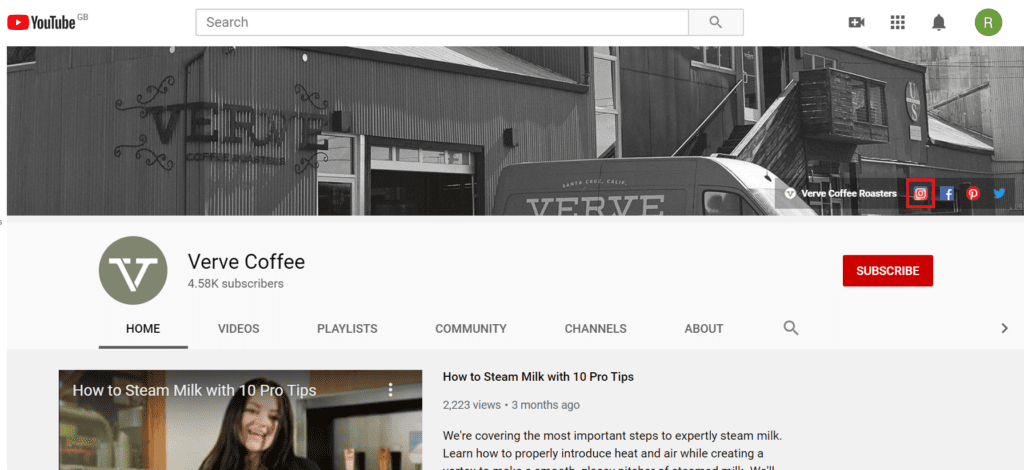Open the About tab
This screenshot has width=1024, height=470.
pyautogui.click(x=703, y=328)
